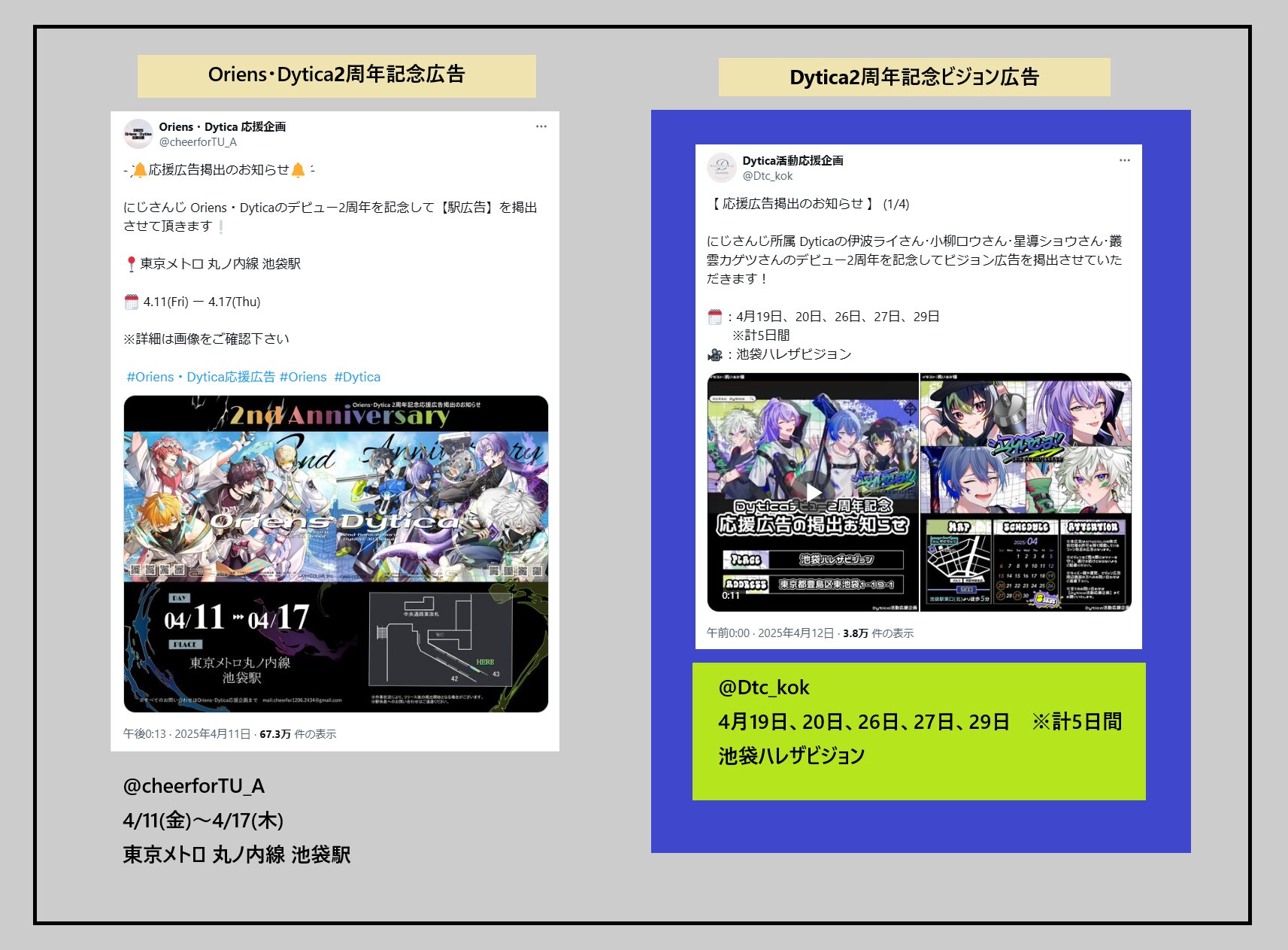Screen dimensions: 1288x950
Task: Click the #Dytica hashtag
Action: [x=357, y=377]
